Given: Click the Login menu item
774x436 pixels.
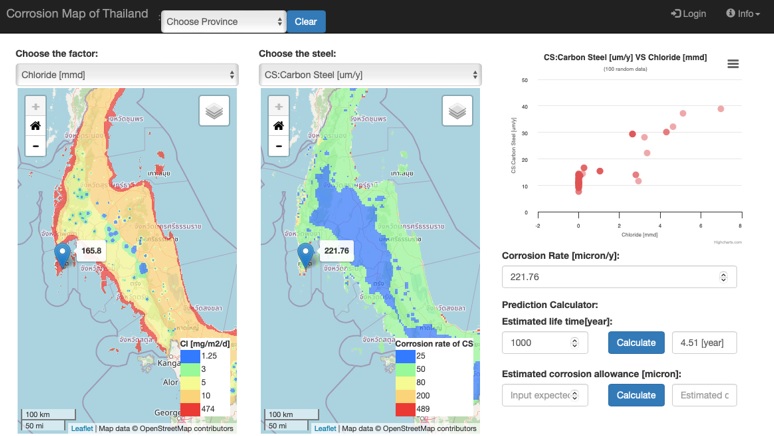Looking at the screenshot, I should [x=689, y=13].
